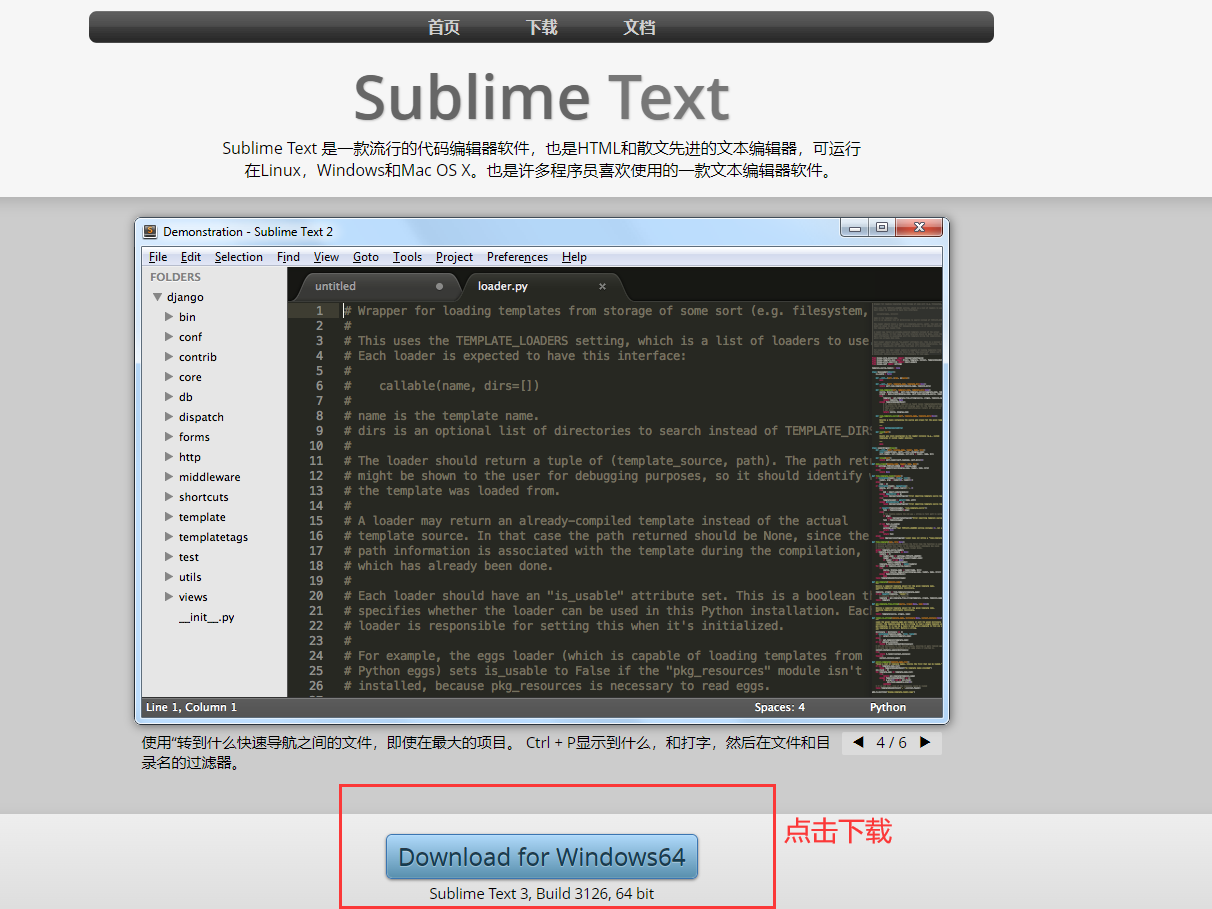Expand the views folder
The image size is (1212, 909).
coord(169,597)
